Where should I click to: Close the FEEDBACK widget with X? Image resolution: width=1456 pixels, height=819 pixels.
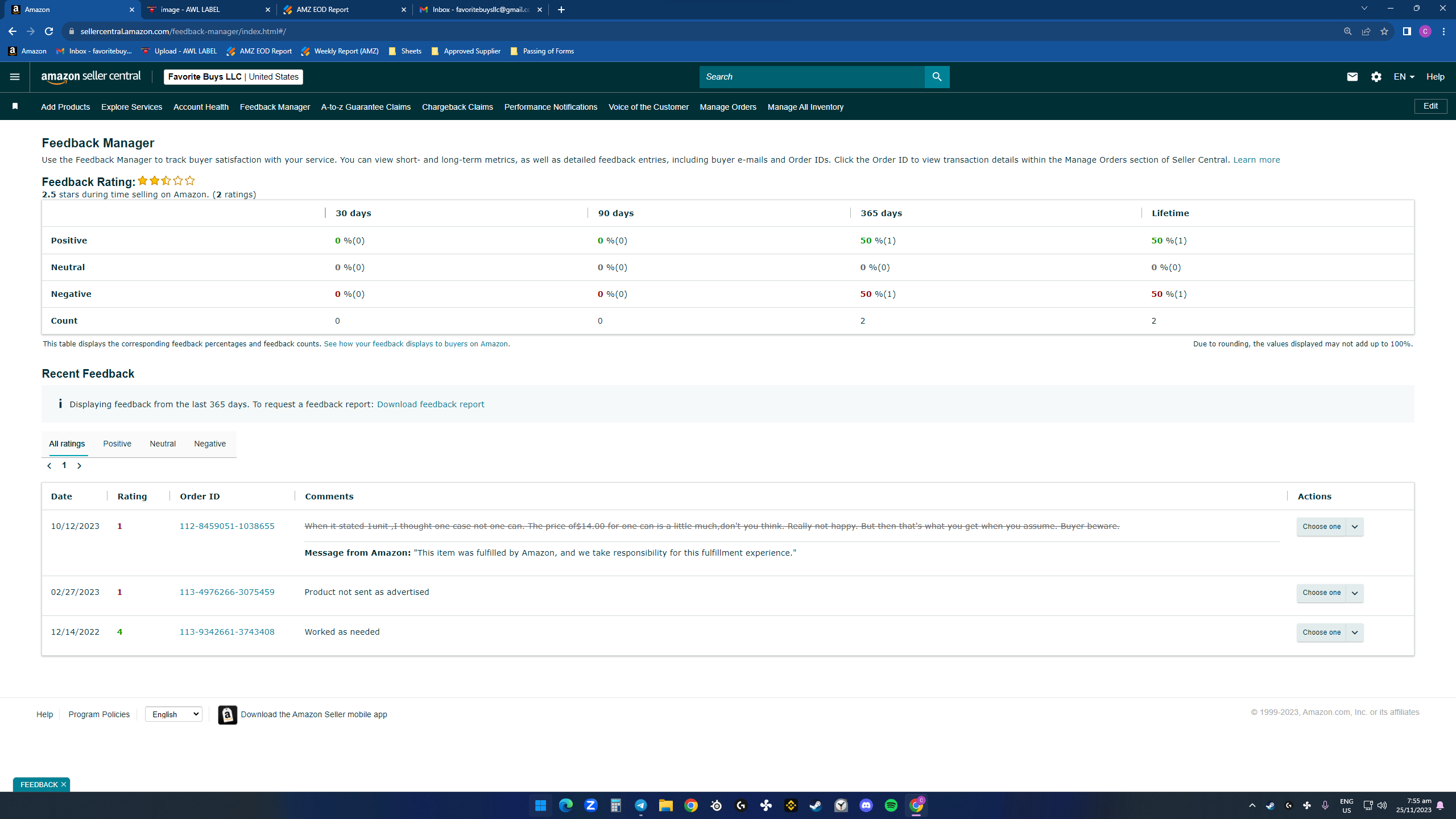point(64,784)
